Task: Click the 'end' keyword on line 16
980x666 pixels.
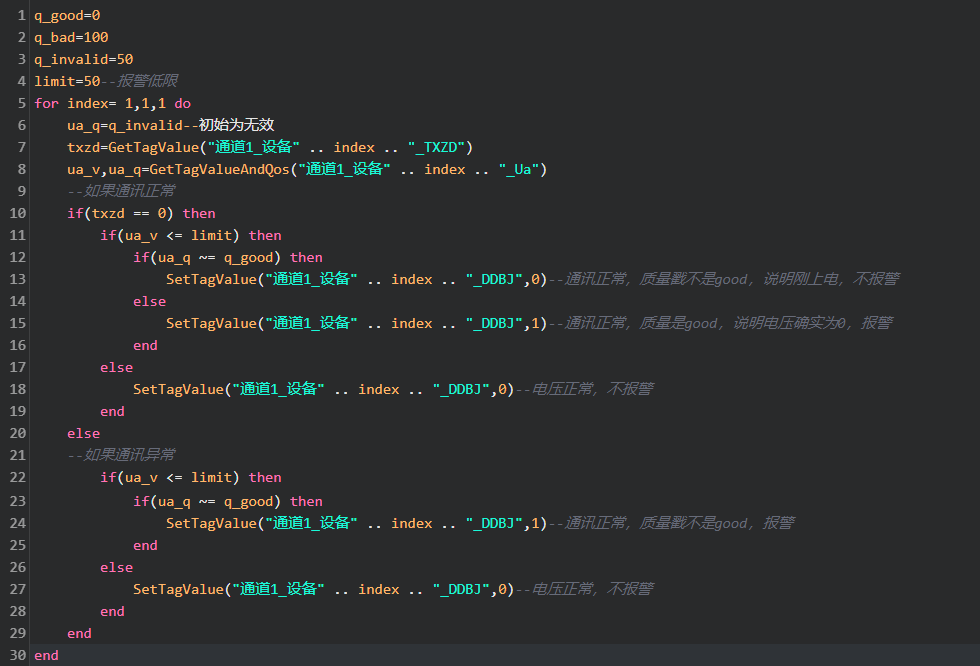Action: pos(145,345)
